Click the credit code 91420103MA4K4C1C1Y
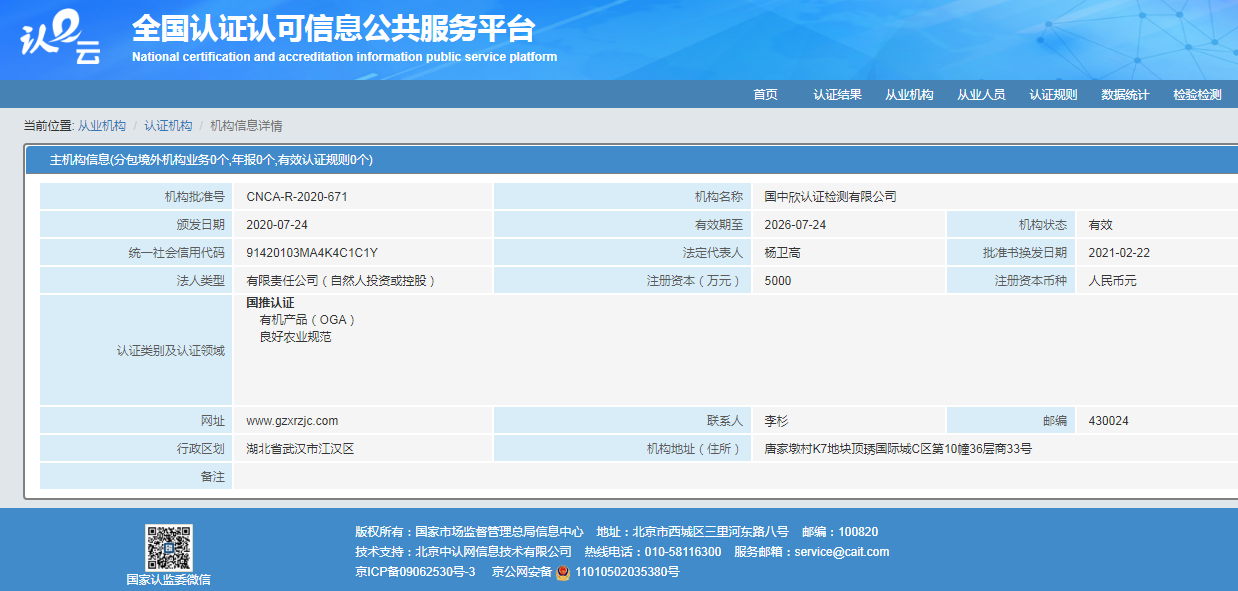Image resolution: width=1238 pixels, height=591 pixels. (x=311, y=253)
